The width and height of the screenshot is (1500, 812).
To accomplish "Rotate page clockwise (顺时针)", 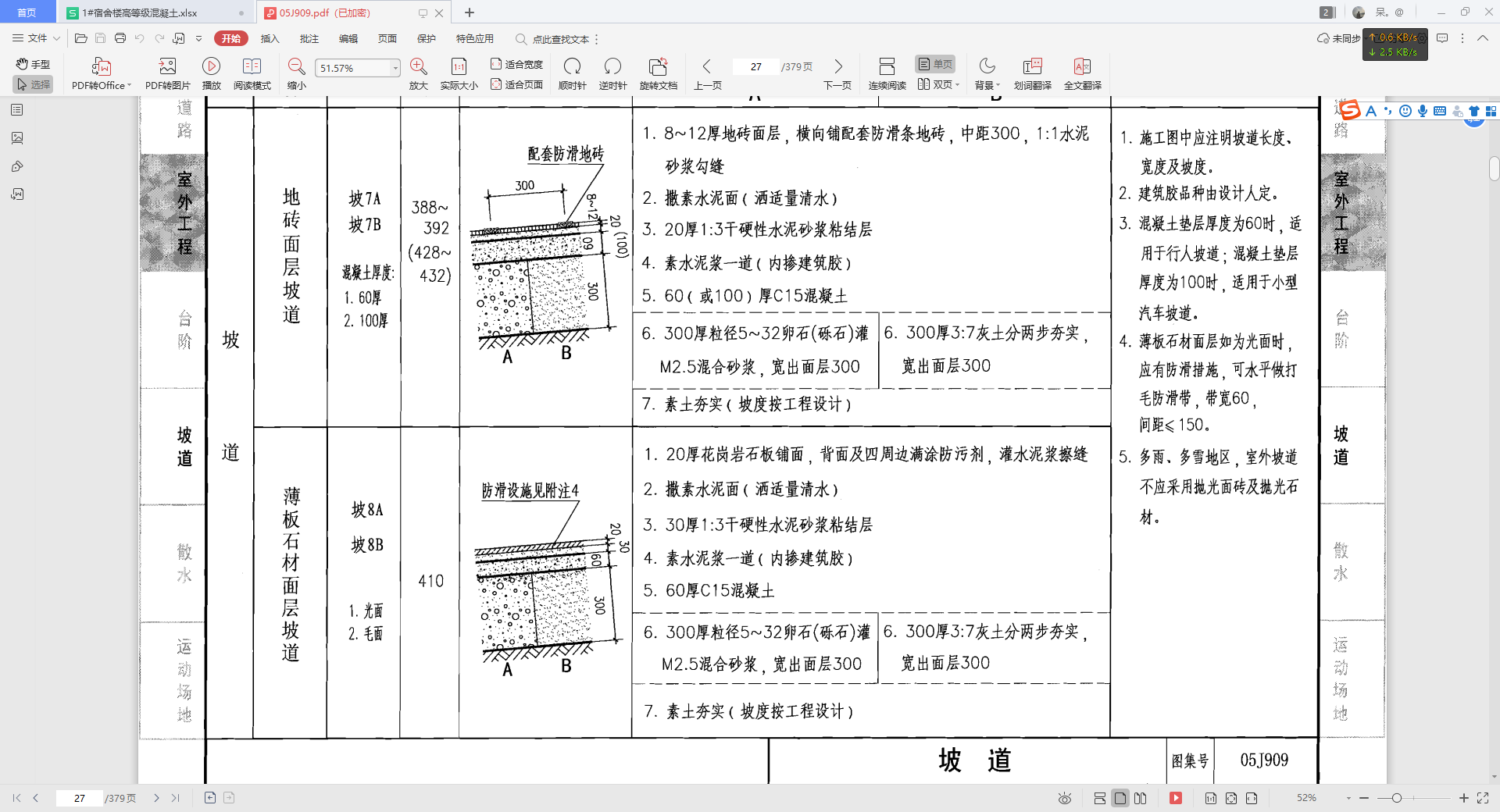I will (572, 74).
